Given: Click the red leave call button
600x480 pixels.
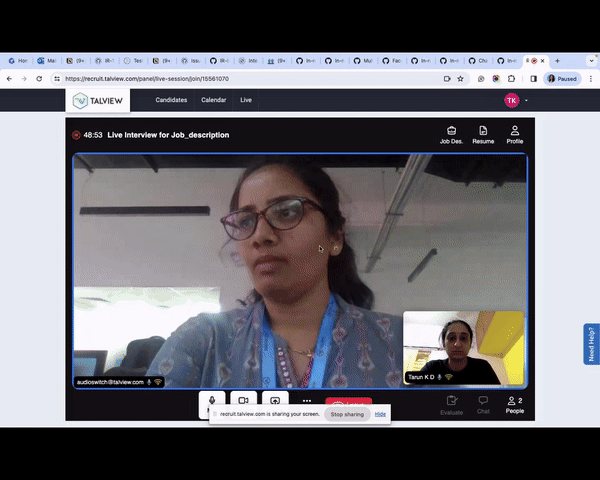Looking at the screenshot, I should click(x=348, y=402).
